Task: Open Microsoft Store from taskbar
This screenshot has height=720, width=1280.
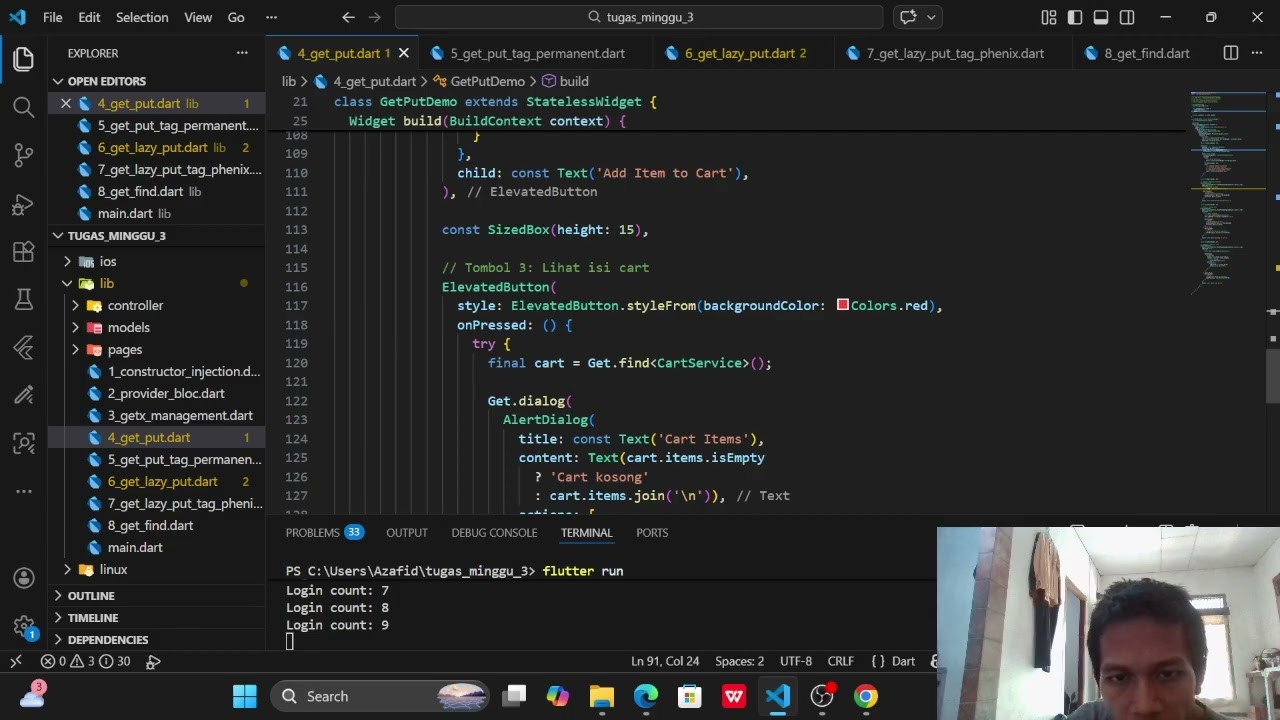Action: click(690, 696)
